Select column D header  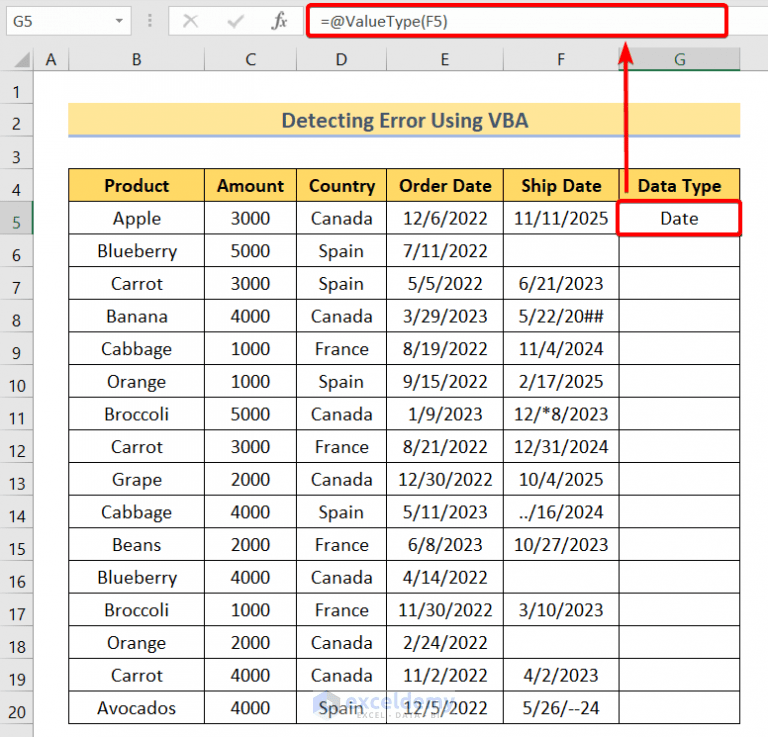[341, 60]
